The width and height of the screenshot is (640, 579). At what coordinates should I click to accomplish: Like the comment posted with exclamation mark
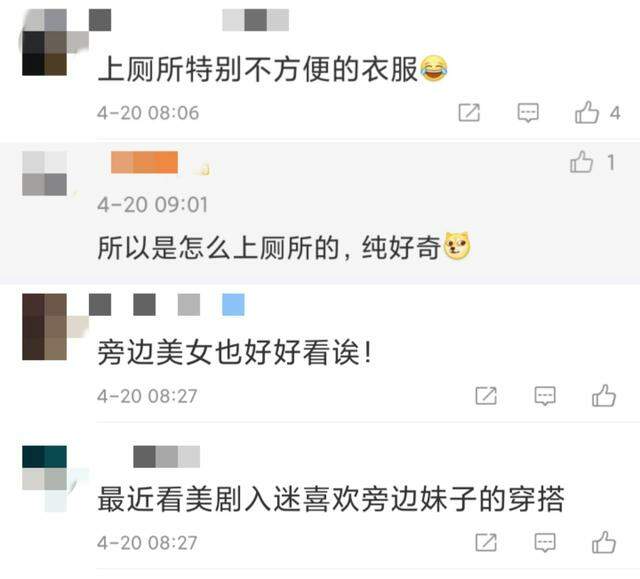point(604,395)
